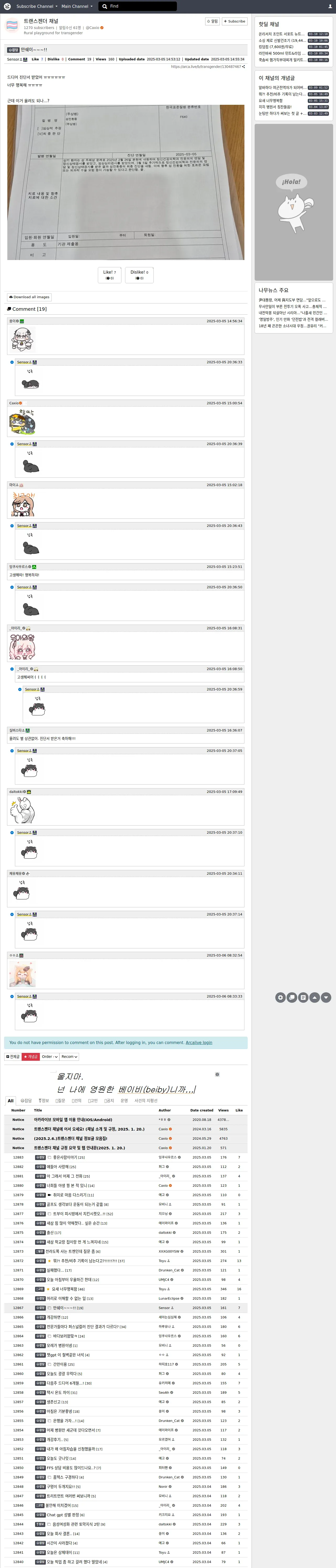Open the user account icon
Image resolution: width=336 pixels, height=1568 pixels.
tap(330, 6)
